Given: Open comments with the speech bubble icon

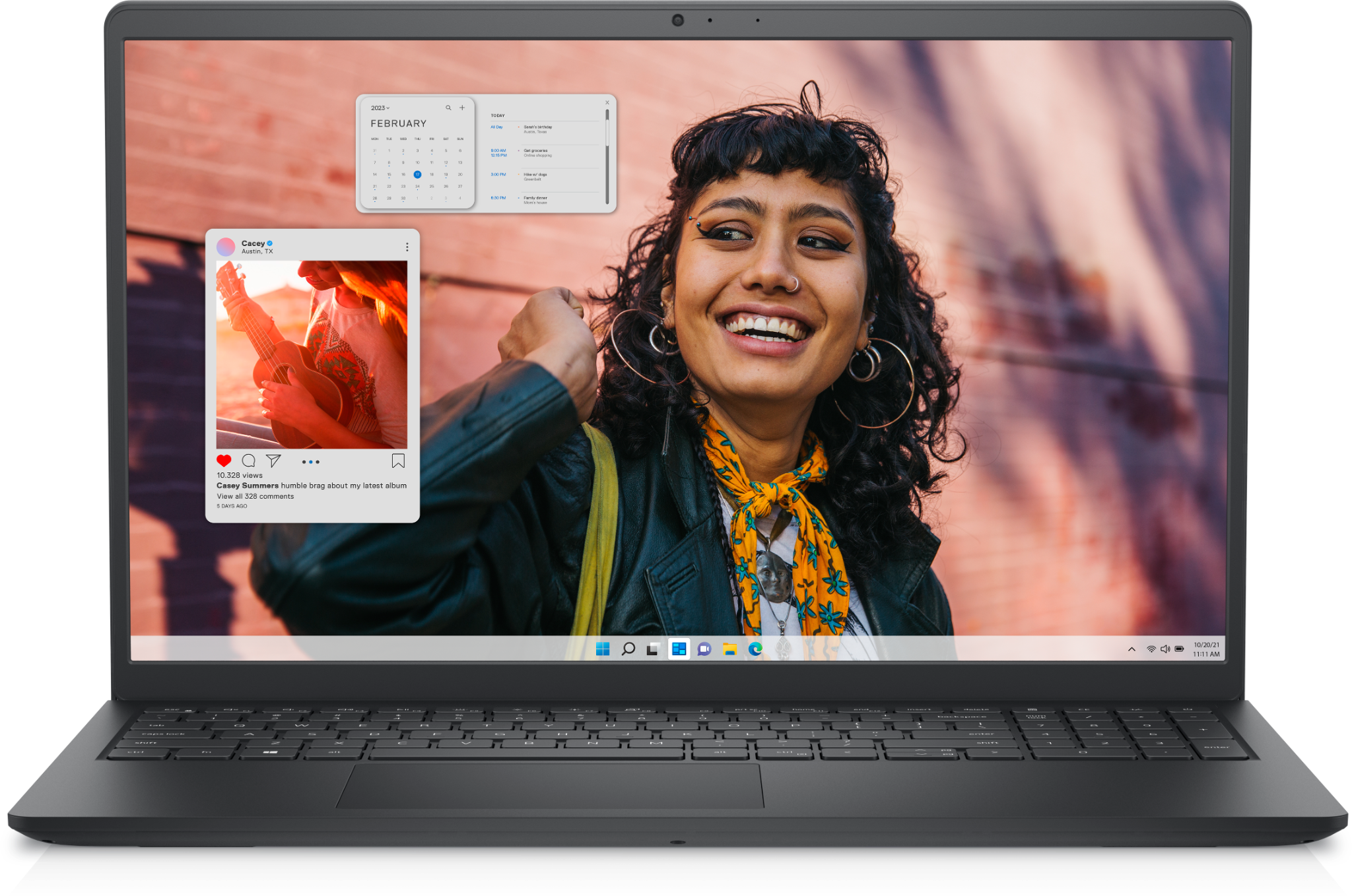Looking at the screenshot, I should 249,461.
